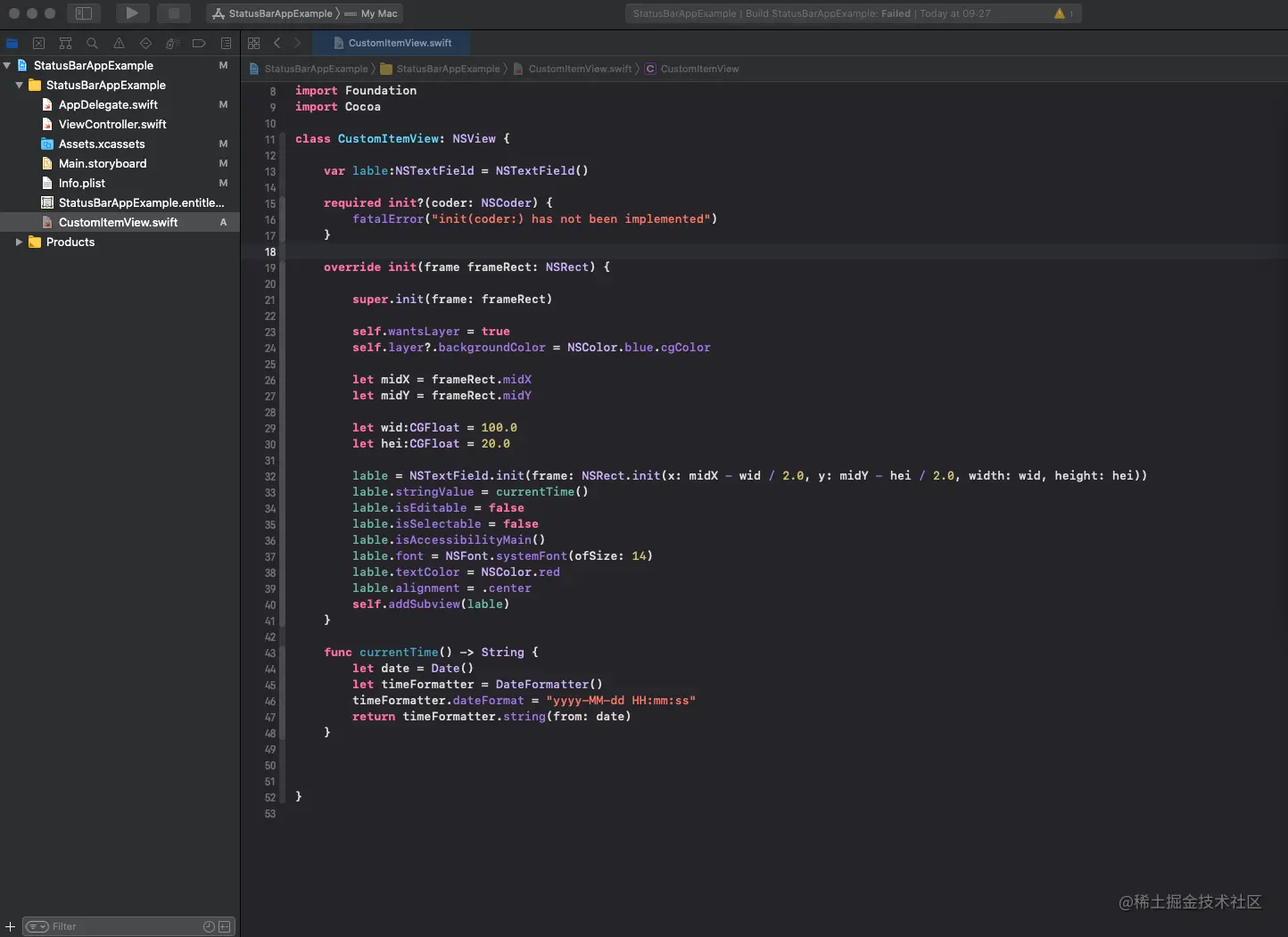Viewport: 1288px width, 937px height.
Task: Click the M status badge on AppDelegate.swift
Action: 223,104
